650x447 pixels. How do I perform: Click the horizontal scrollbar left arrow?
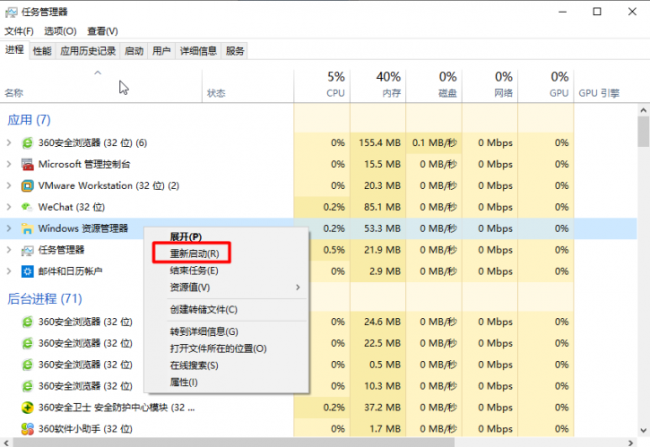tap(6, 442)
